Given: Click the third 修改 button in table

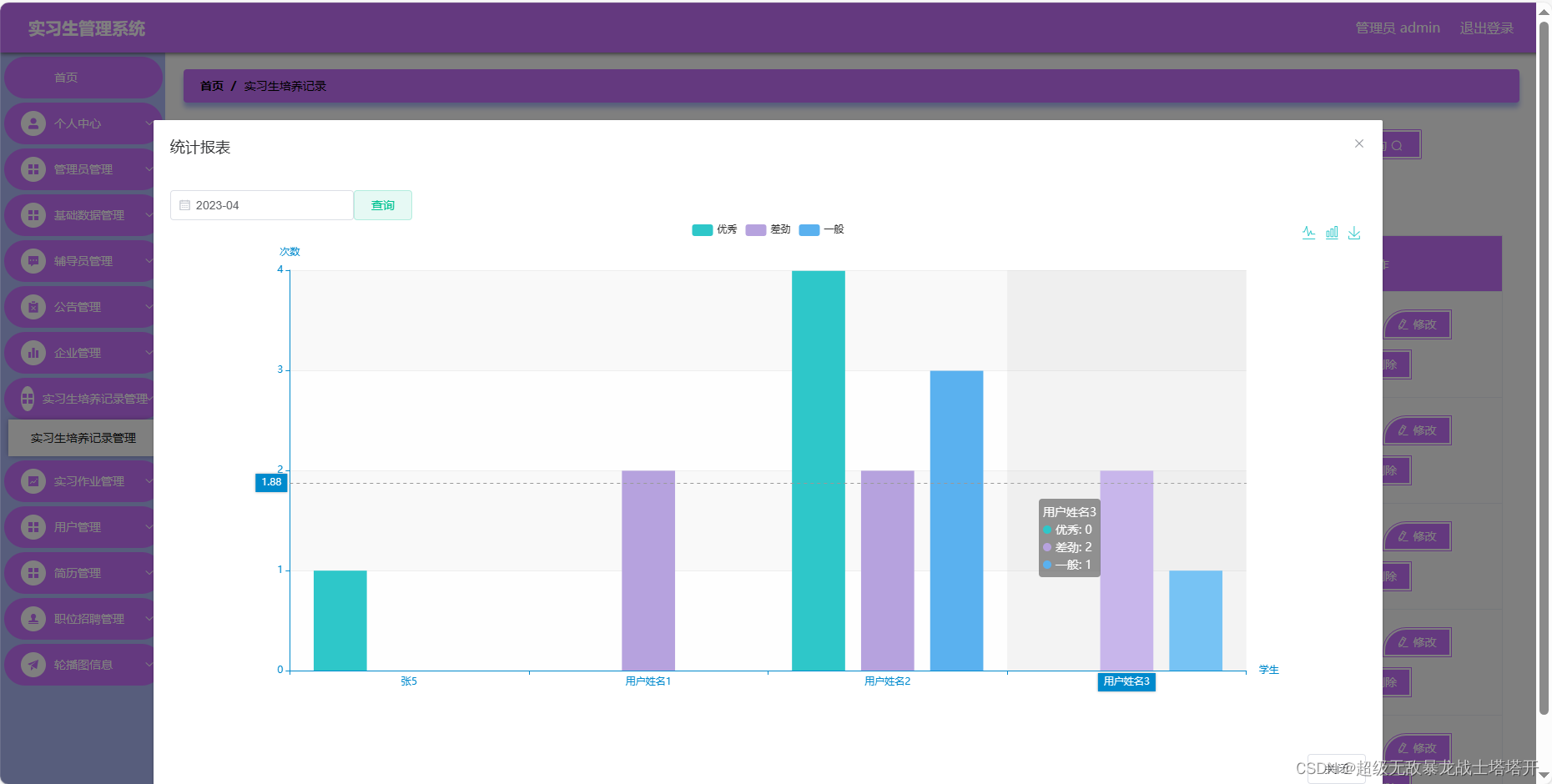Looking at the screenshot, I should point(1418,536).
